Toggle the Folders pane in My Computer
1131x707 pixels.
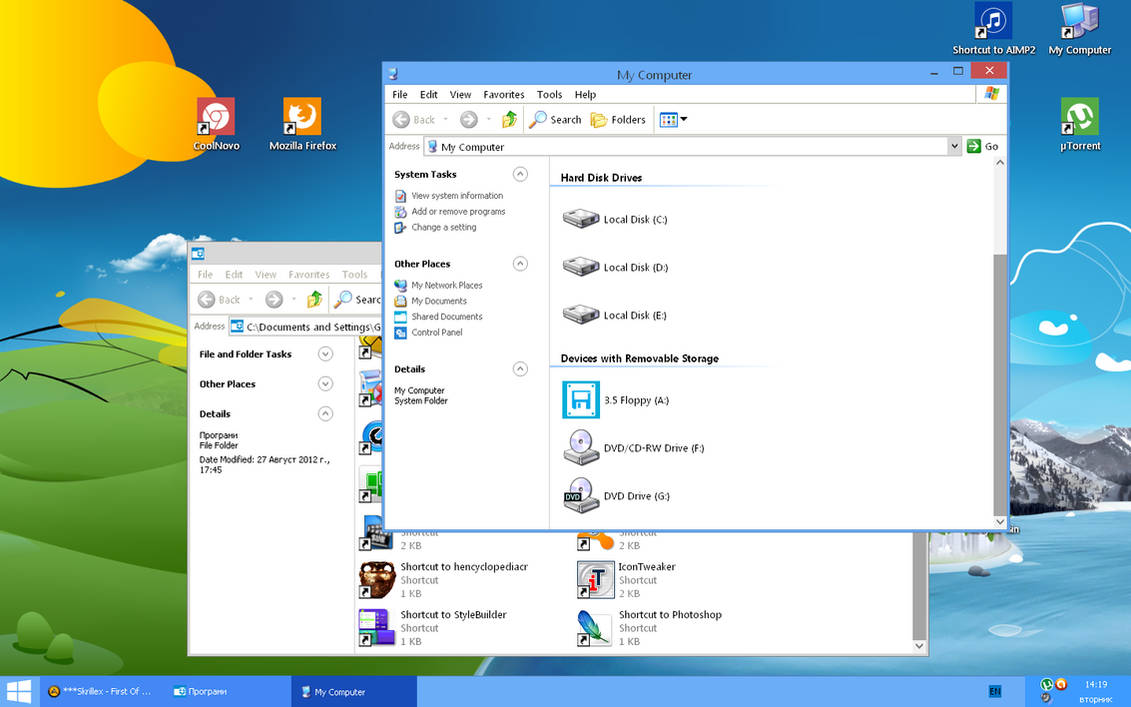pyautogui.click(x=618, y=120)
